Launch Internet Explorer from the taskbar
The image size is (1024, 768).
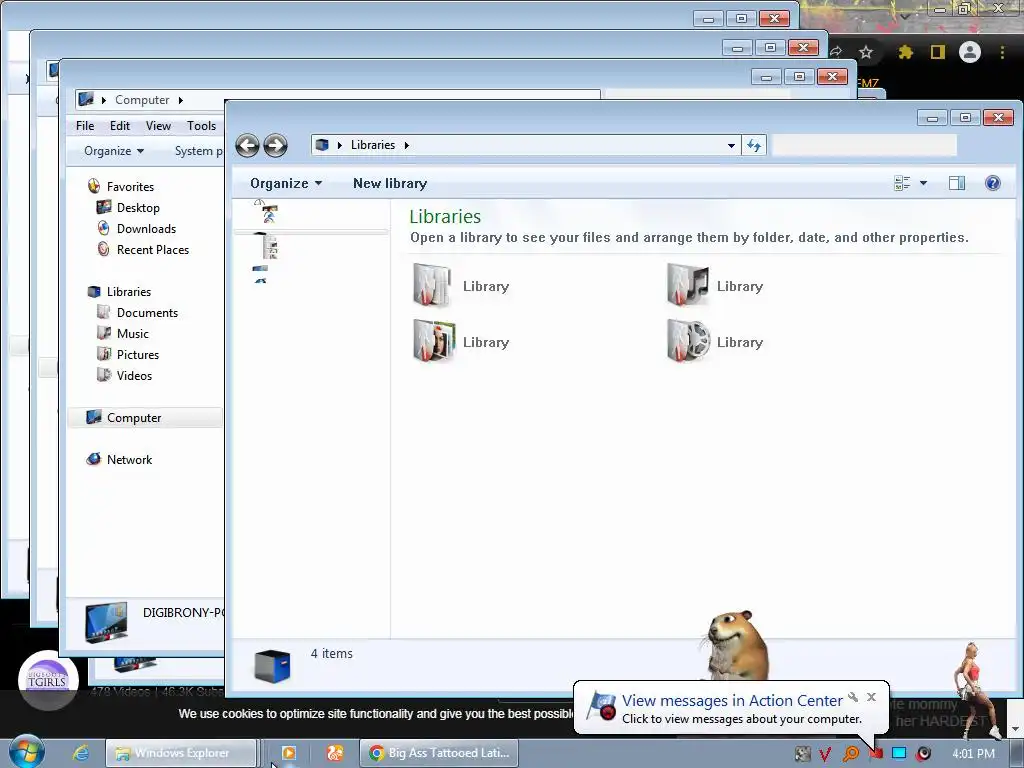(x=81, y=753)
